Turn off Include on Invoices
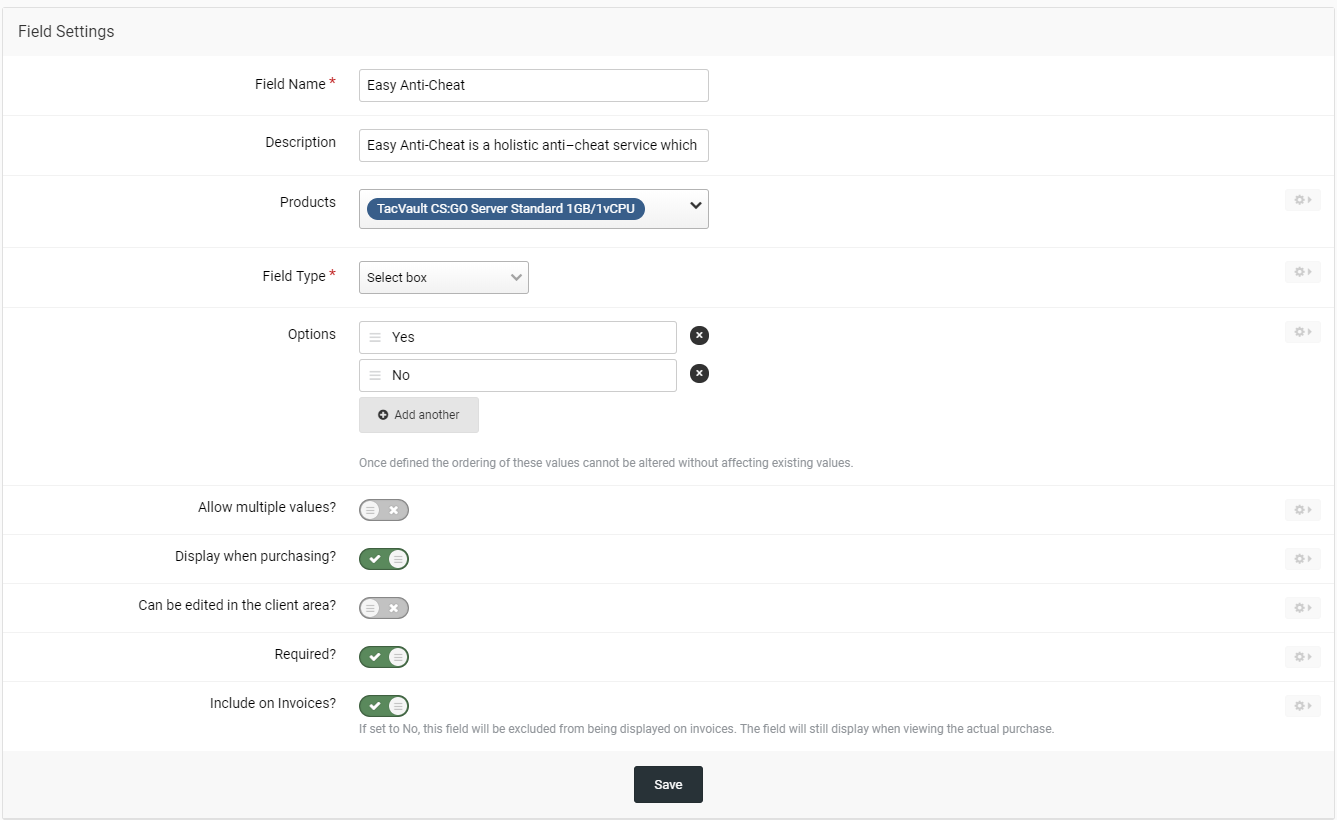The width and height of the screenshot is (1337, 820). point(384,706)
